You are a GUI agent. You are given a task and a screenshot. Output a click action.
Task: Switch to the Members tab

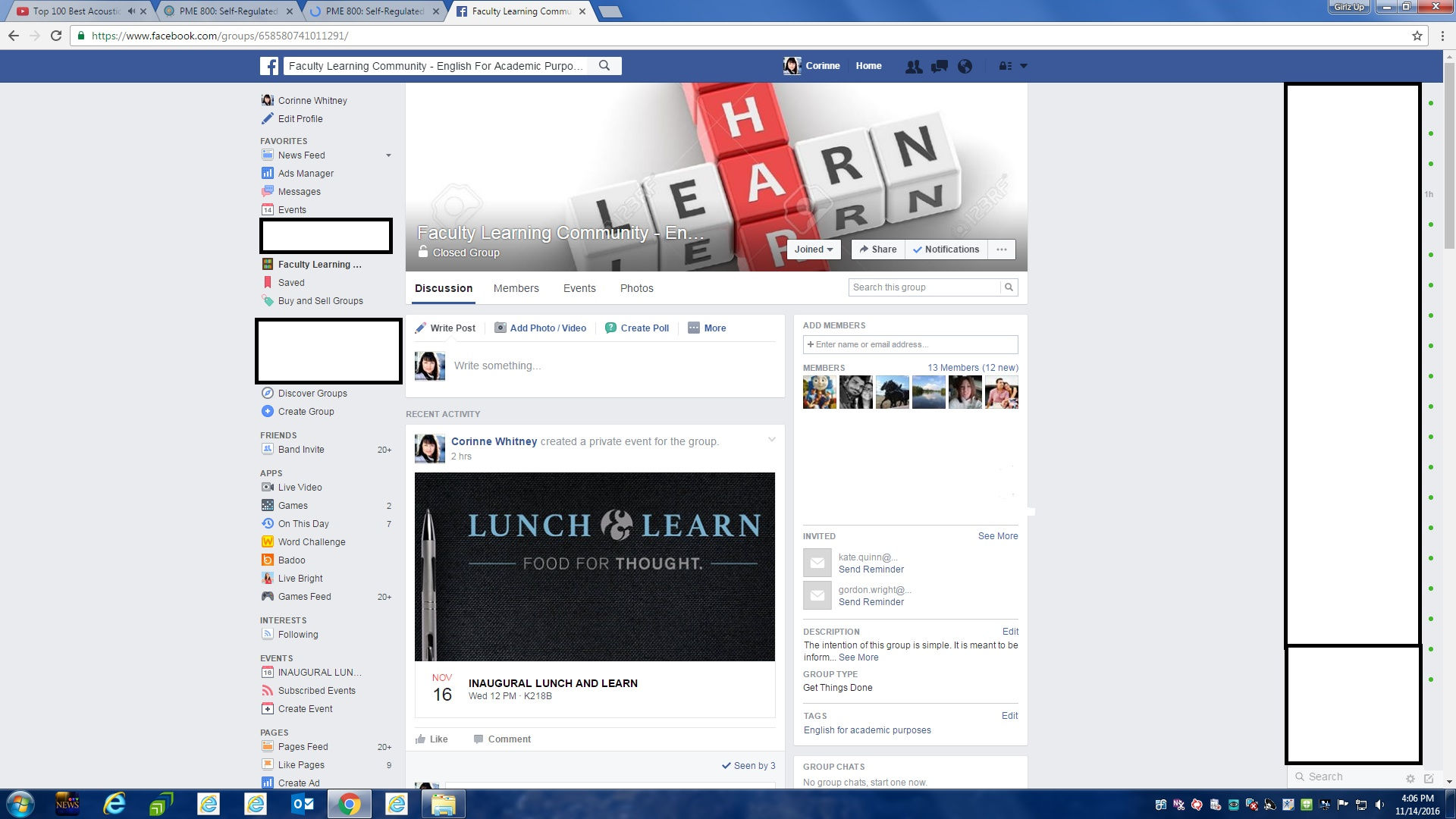516,288
